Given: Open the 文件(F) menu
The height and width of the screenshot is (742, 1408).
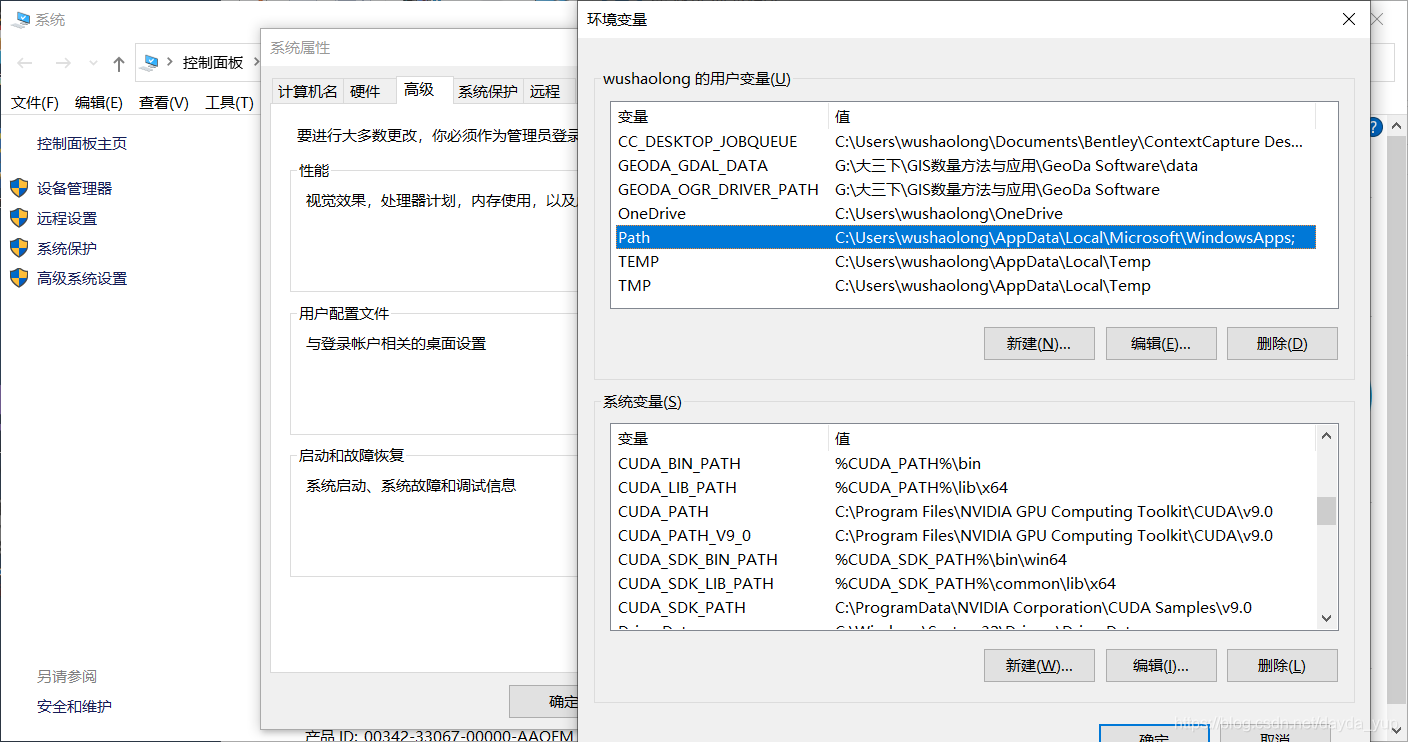Looking at the screenshot, I should click(35, 103).
